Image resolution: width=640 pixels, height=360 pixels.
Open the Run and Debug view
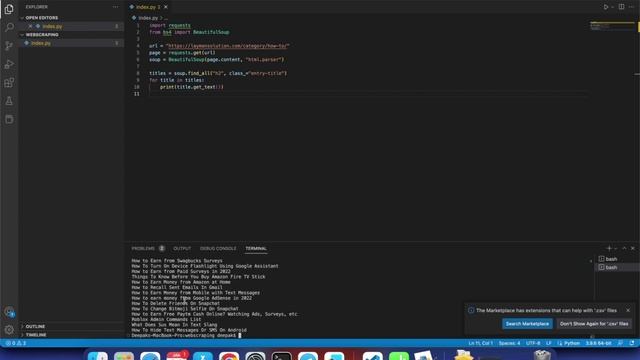tap(9, 64)
